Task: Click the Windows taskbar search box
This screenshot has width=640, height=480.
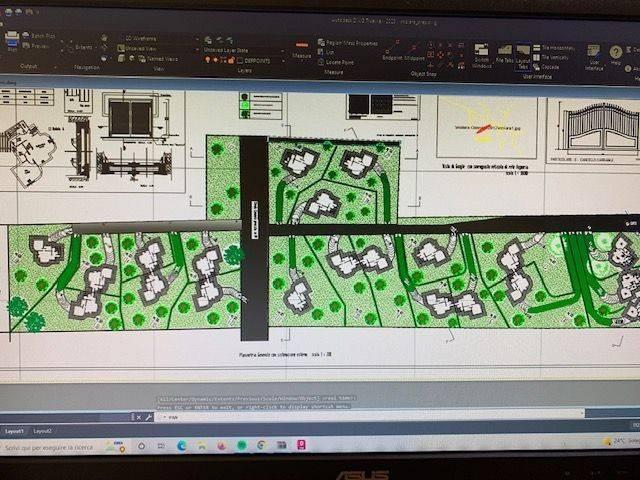Action: tap(50, 444)
